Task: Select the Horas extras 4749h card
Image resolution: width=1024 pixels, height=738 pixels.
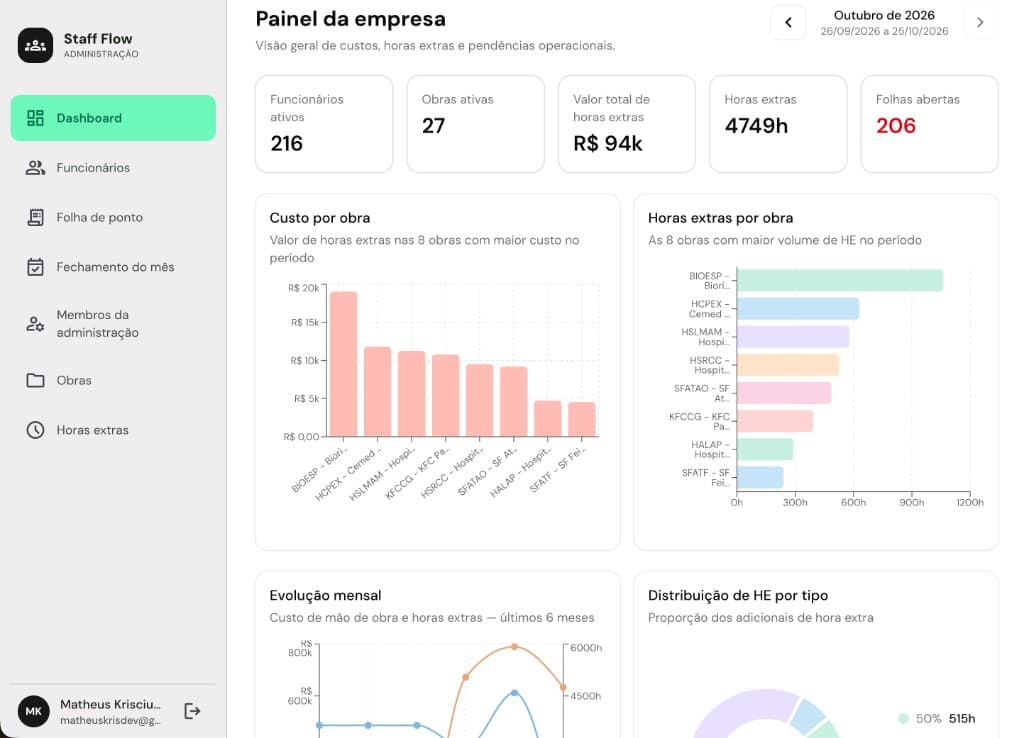Action: pyautogui.click(x=778, y=124)
